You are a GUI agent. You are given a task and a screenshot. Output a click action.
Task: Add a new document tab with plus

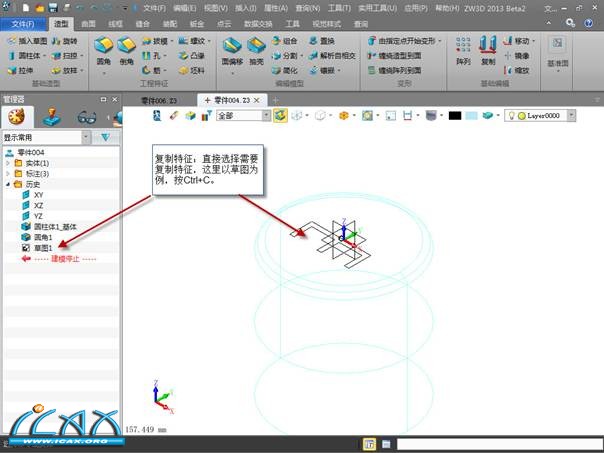[275, 101]
